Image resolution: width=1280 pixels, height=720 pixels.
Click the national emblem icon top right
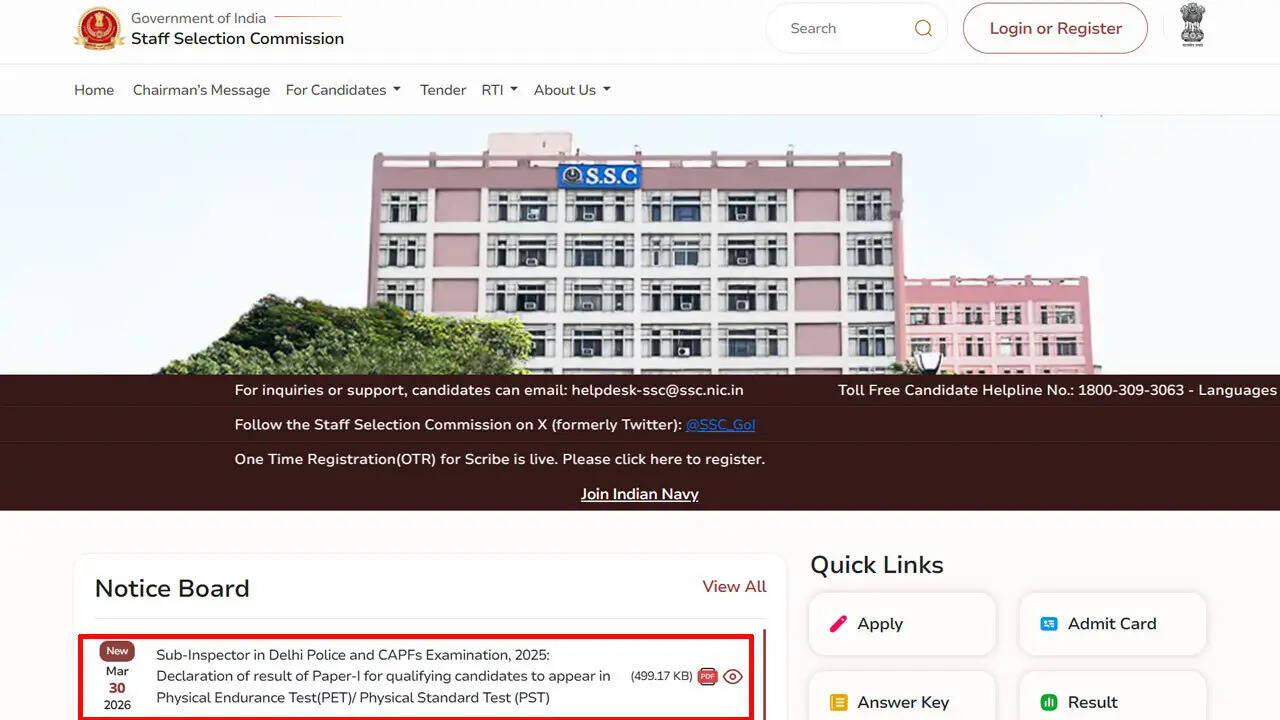tap(1192, 25)
